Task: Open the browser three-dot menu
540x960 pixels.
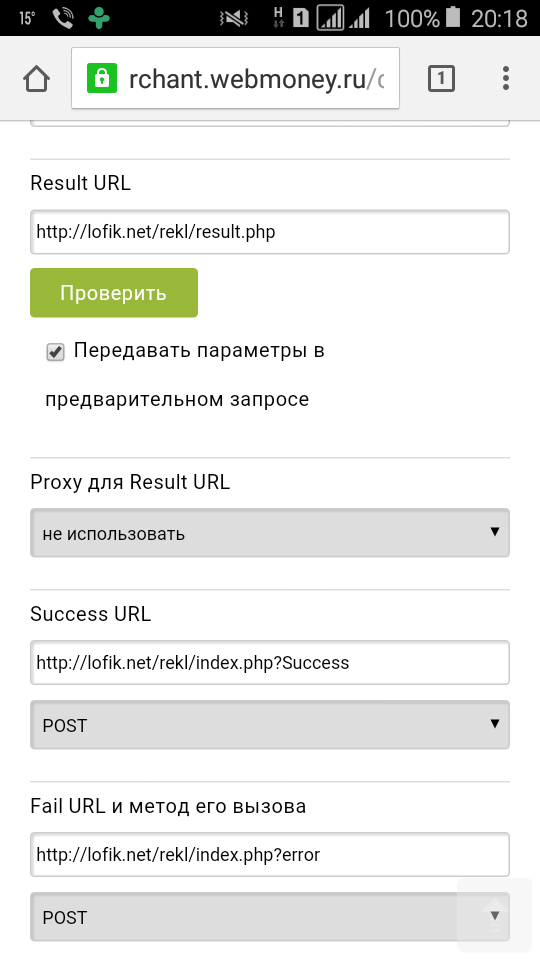Action: pyautogui.click(x=505, y=78)
